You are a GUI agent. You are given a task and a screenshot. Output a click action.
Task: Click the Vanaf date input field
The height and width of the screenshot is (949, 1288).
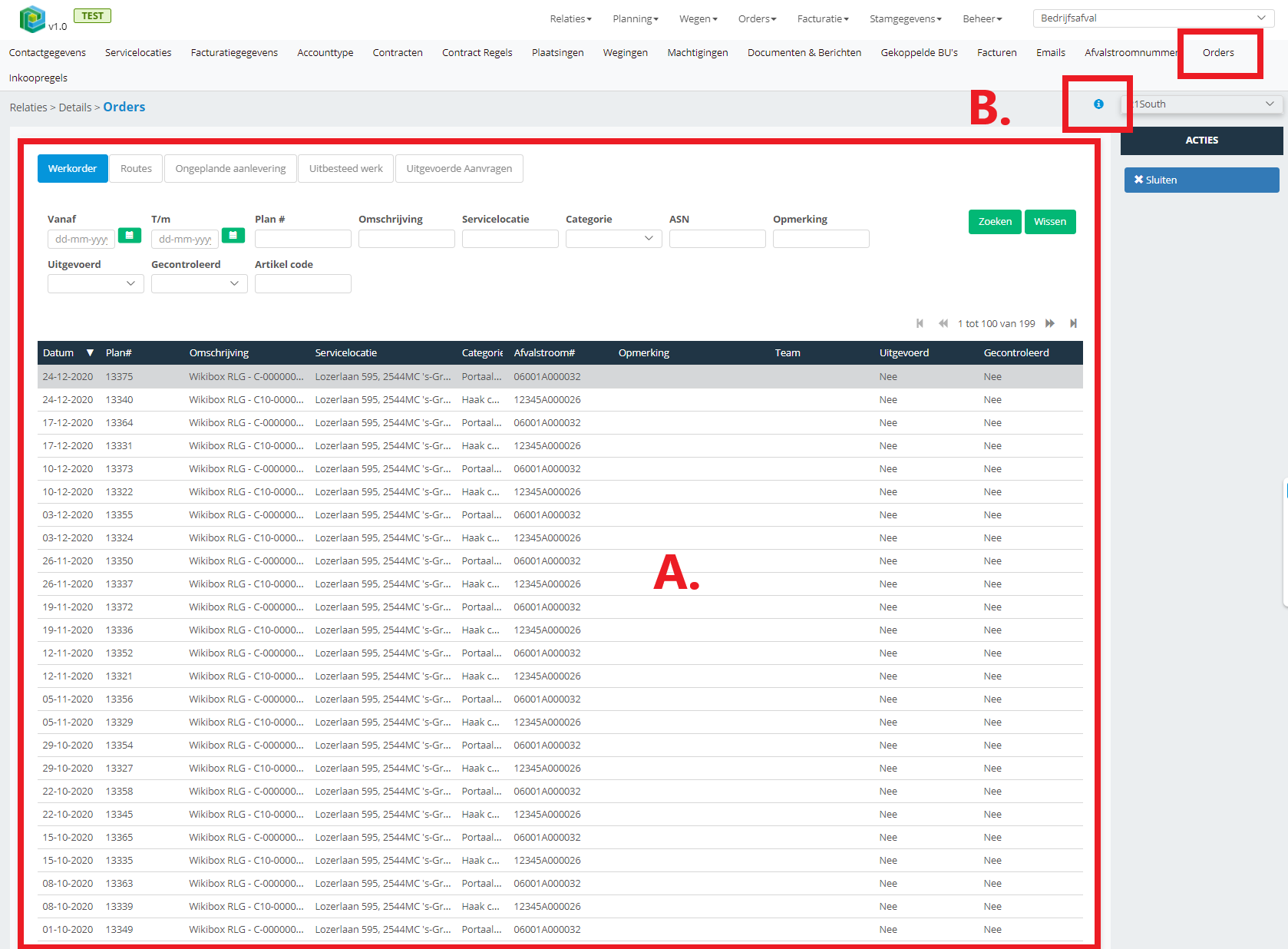[x=81, y=239]
